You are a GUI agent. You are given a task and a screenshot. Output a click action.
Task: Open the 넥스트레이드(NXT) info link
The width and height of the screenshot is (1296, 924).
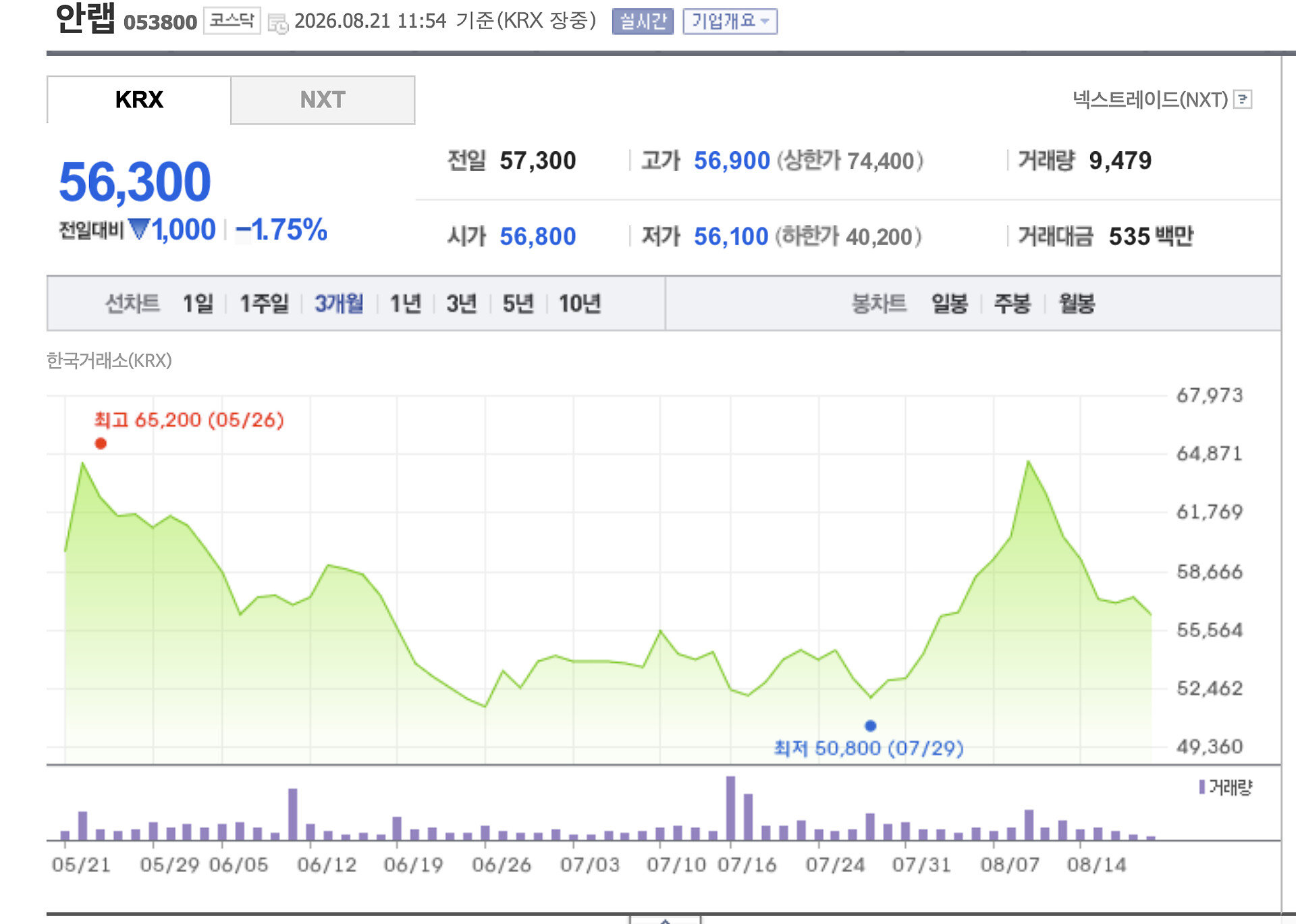coord(1150,100)
